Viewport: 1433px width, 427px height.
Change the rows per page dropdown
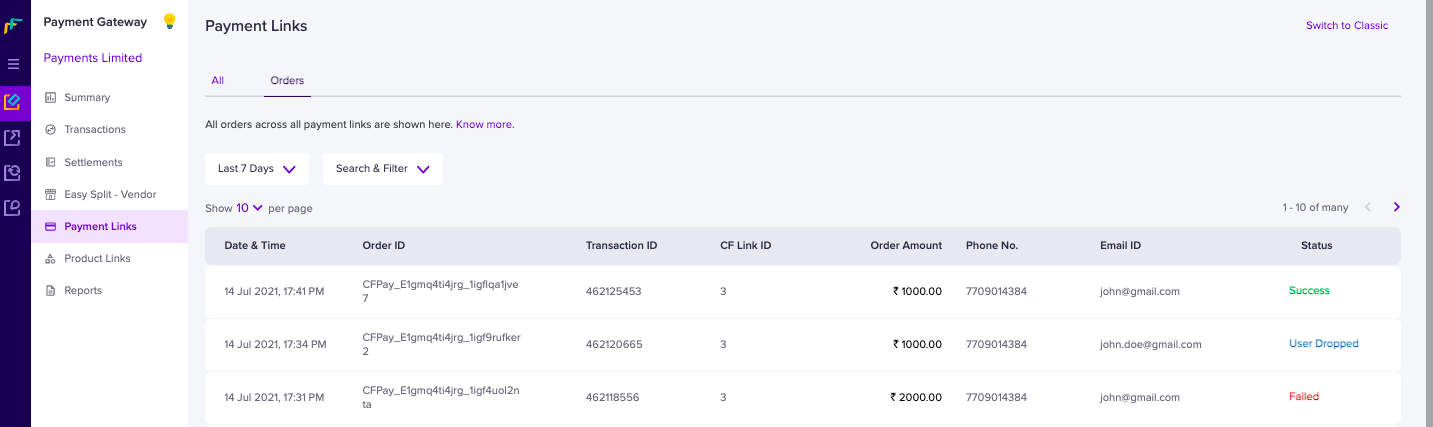pyautogui.click(x=249, y=208)
